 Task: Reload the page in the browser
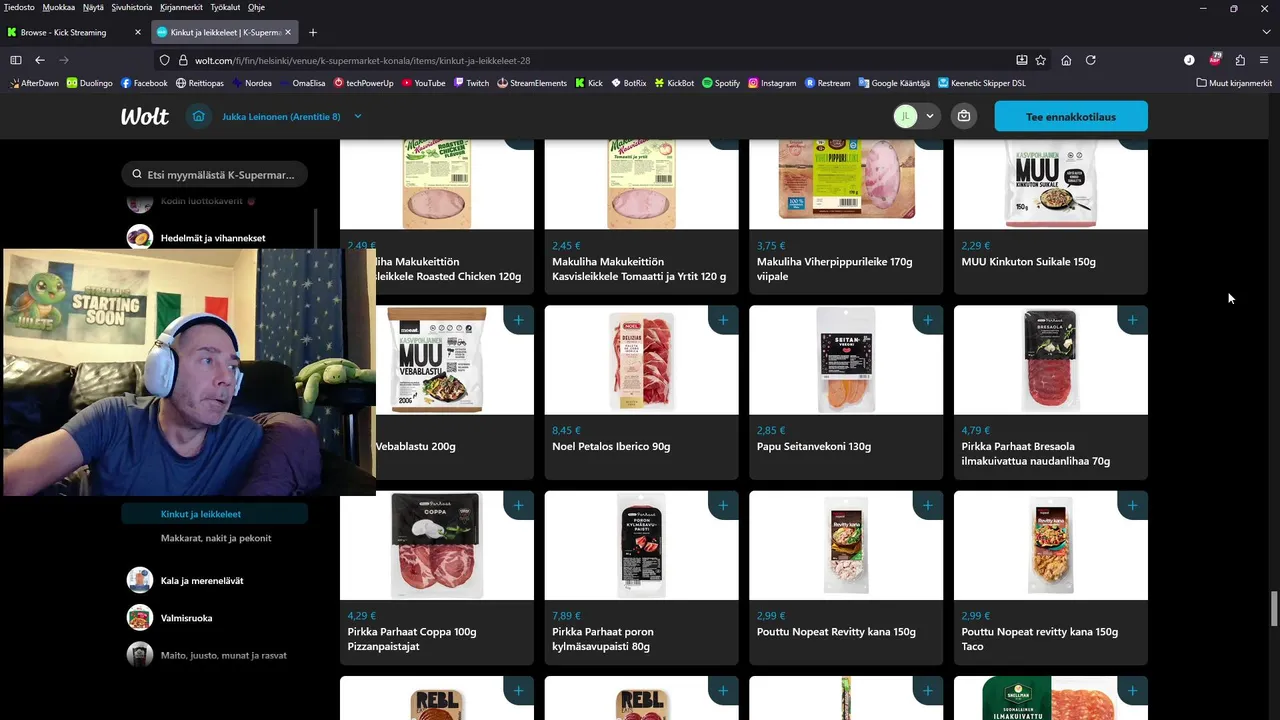pyautogui.click(x=1091, y=60)
